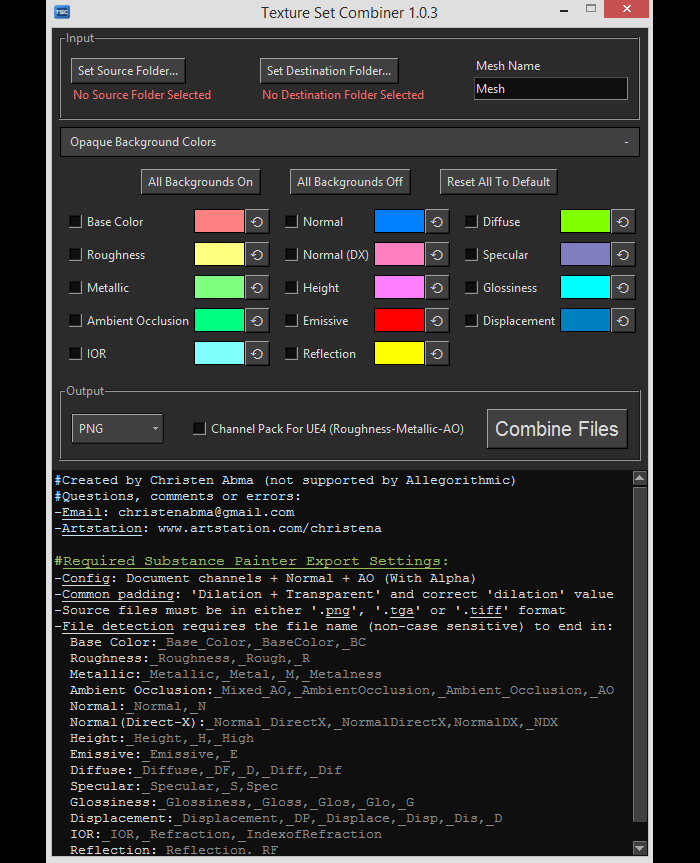The height and width of the screenshot is (863, 700).
Task: Reset the Reflection background color
Action: [x=437, y=354]
